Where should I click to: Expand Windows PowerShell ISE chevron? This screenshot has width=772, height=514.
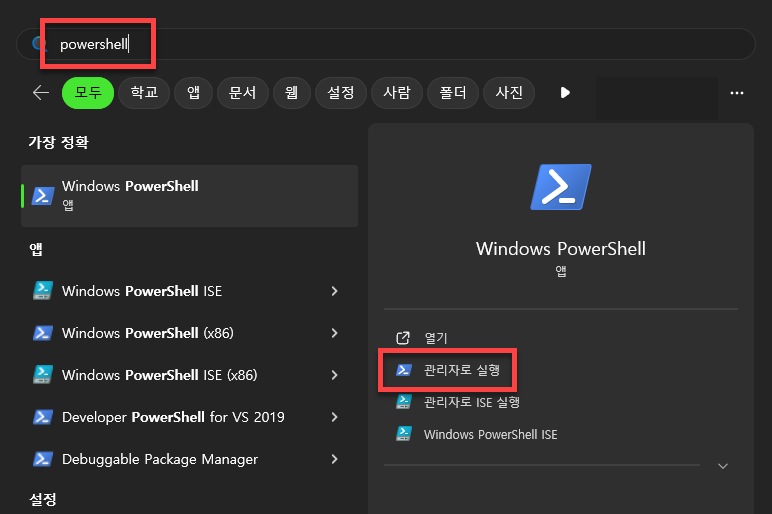pyautogui.click(x=335, y=291)
